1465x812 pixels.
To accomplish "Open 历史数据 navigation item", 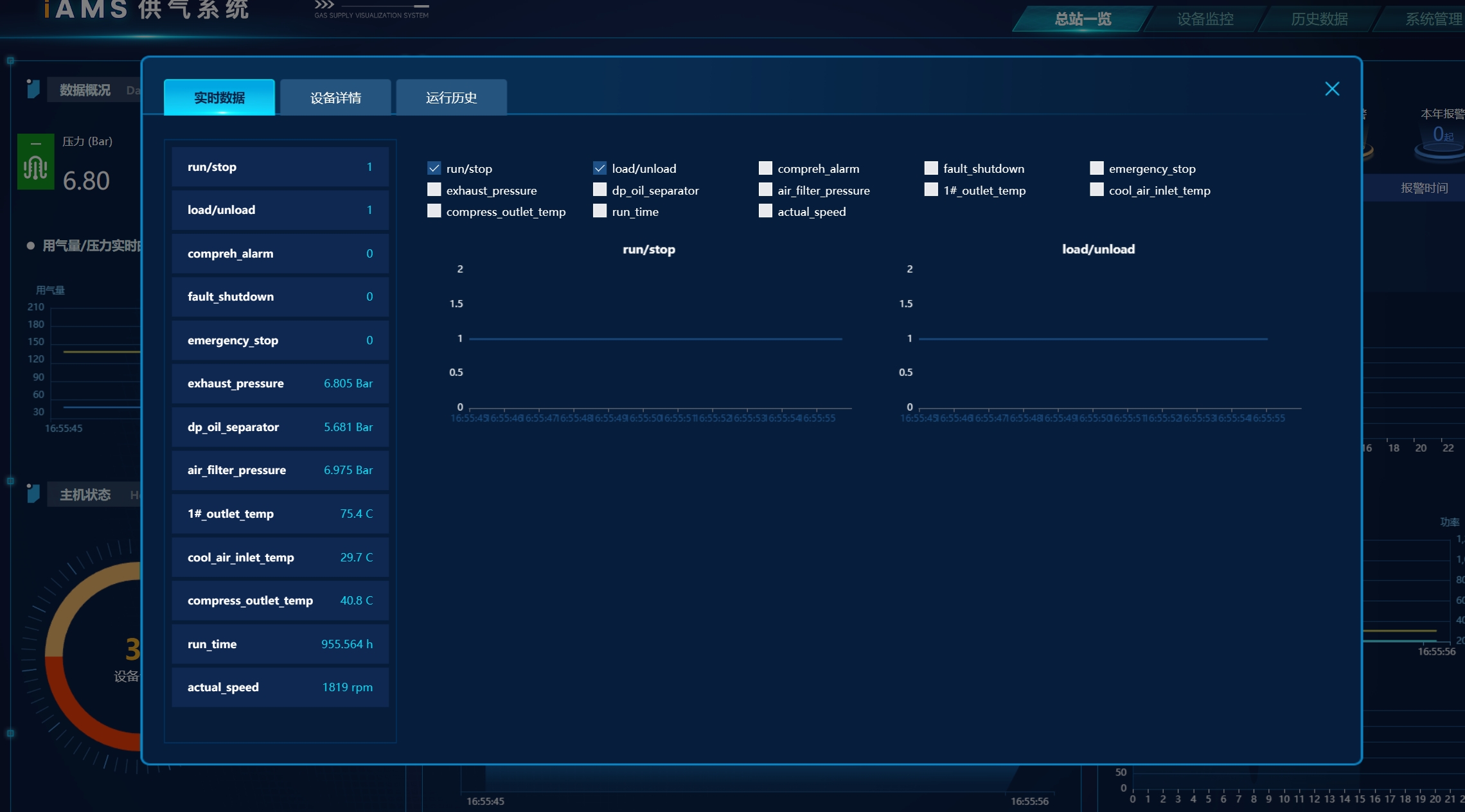I will click(1319, 19).
